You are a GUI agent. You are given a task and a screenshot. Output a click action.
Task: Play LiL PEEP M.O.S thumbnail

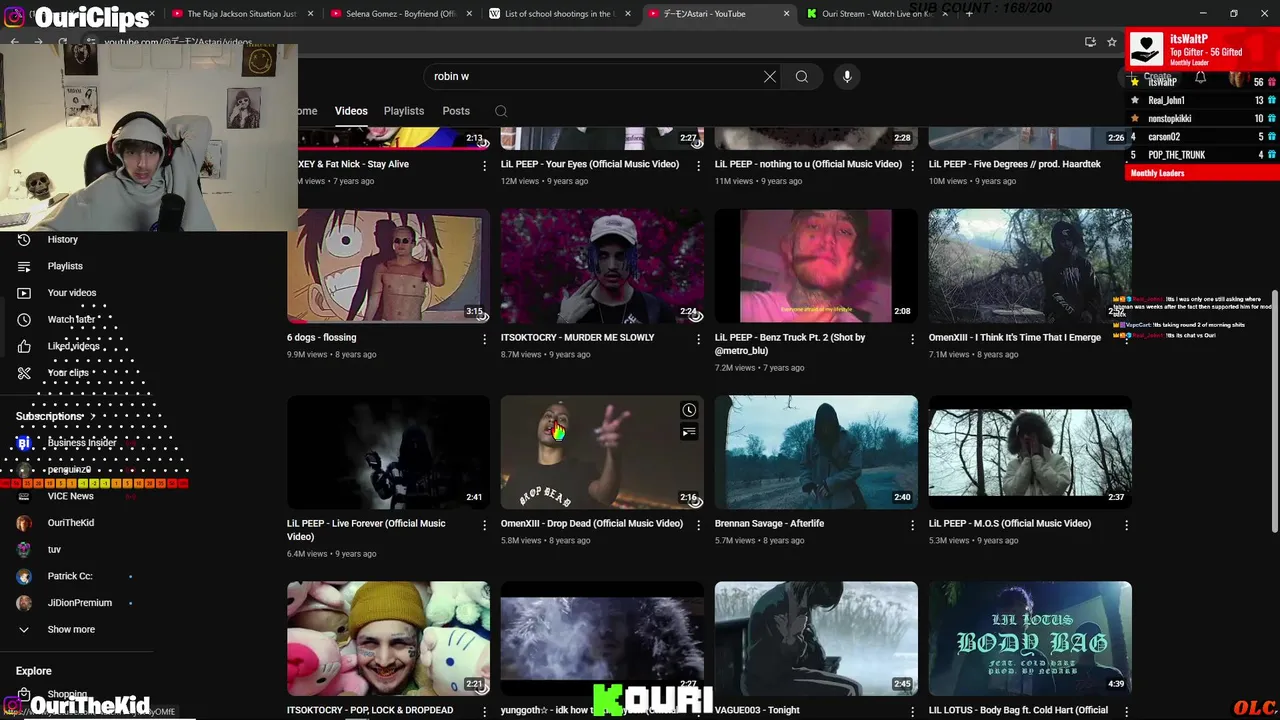[1030, 452]
